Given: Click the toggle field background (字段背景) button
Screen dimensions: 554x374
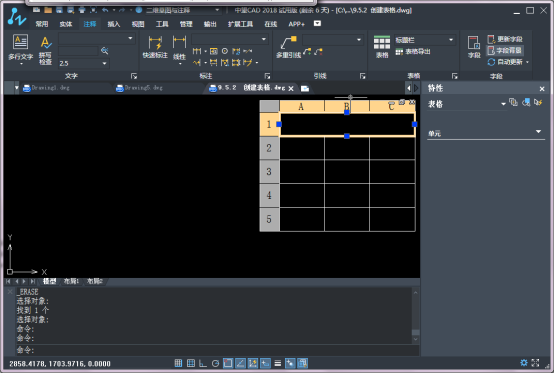Looking at the screenshot, I should tap(505, 51).
